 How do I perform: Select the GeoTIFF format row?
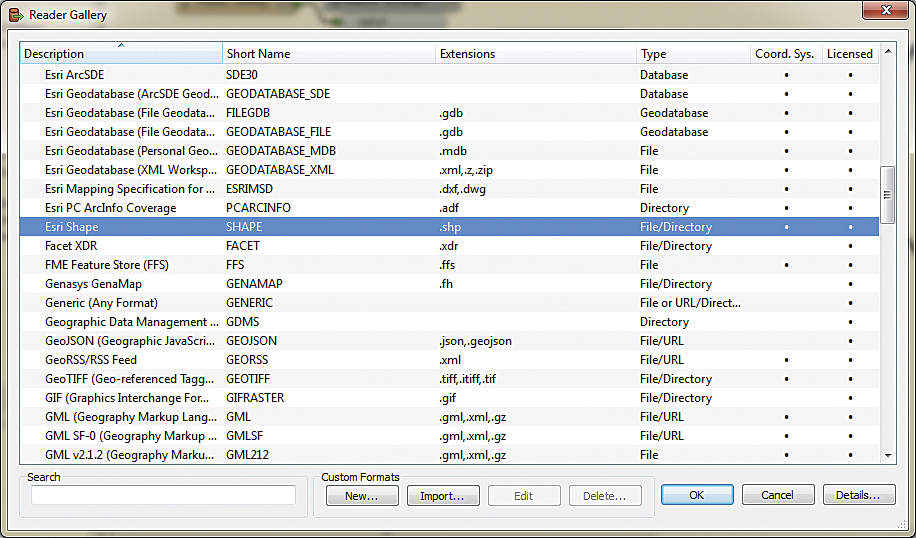tap(449, 379)
